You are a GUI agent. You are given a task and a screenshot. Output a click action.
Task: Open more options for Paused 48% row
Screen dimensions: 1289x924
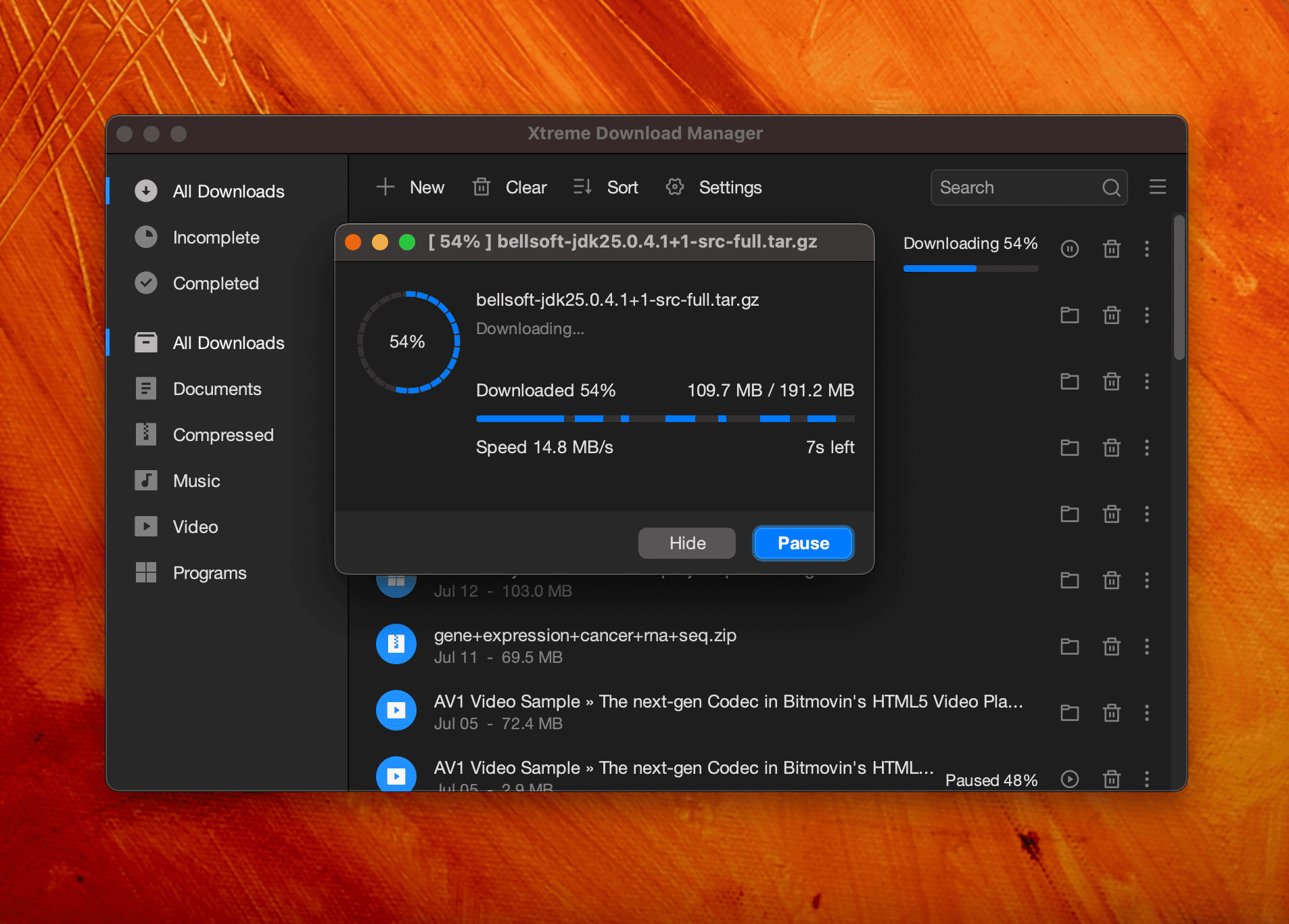(x=1147, y=779)
